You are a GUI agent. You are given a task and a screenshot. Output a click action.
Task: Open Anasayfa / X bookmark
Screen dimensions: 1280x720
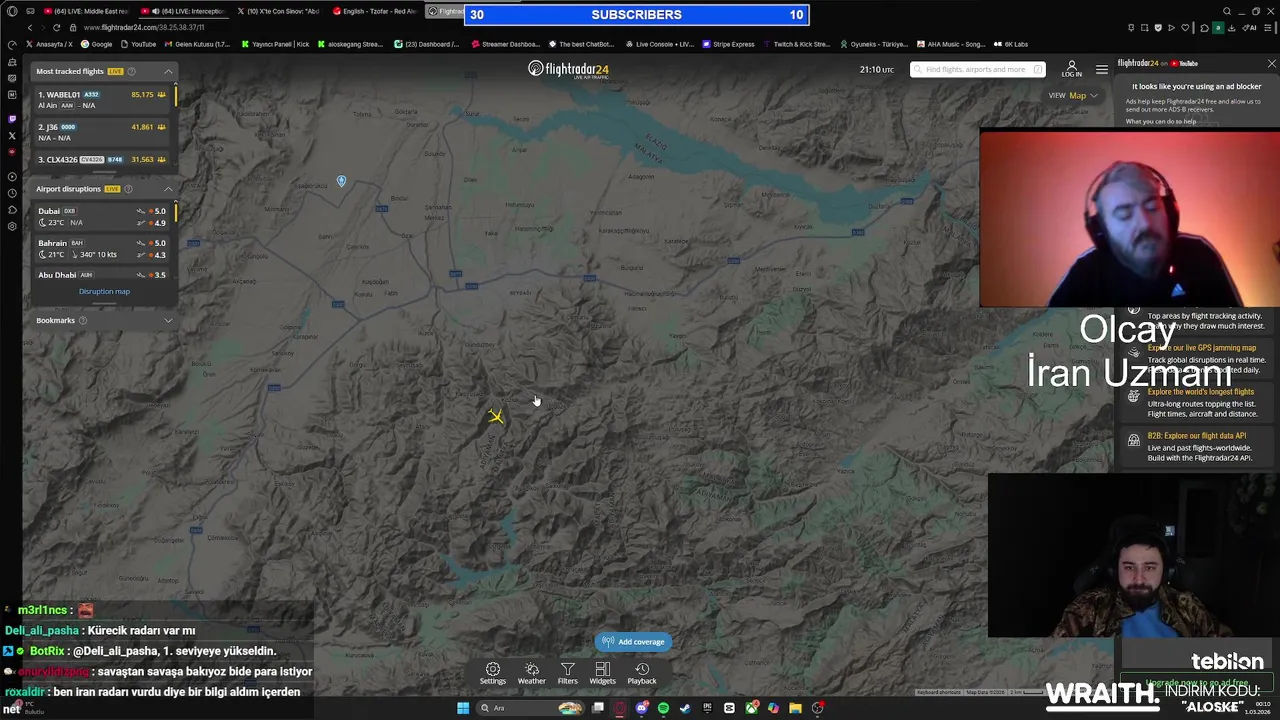[x=49, y=44]
